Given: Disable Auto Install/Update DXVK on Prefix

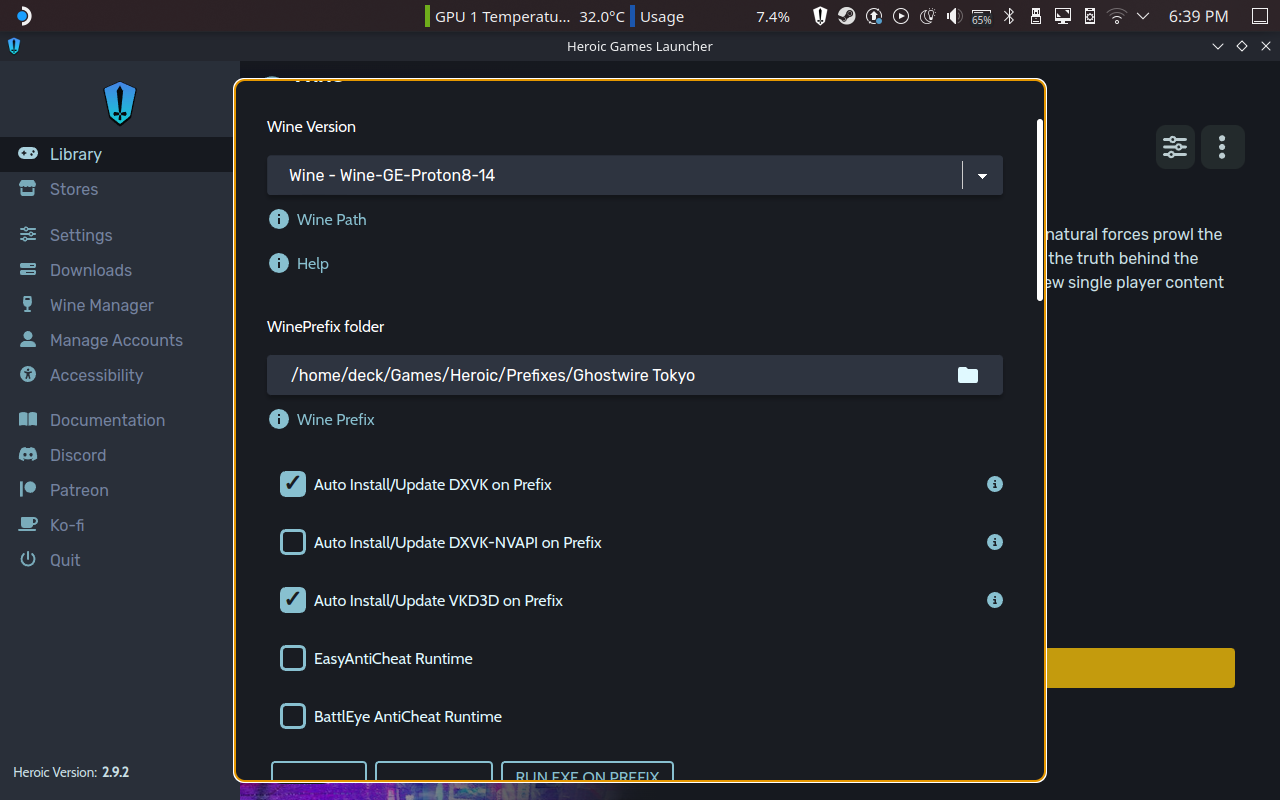Looking at the screenshot, I should [293, 484].
